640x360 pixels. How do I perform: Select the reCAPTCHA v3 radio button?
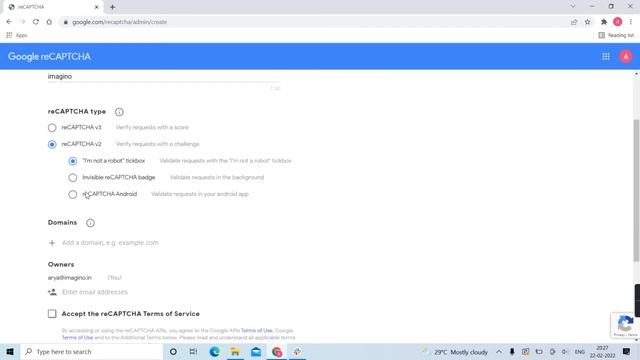coord(52,128)
